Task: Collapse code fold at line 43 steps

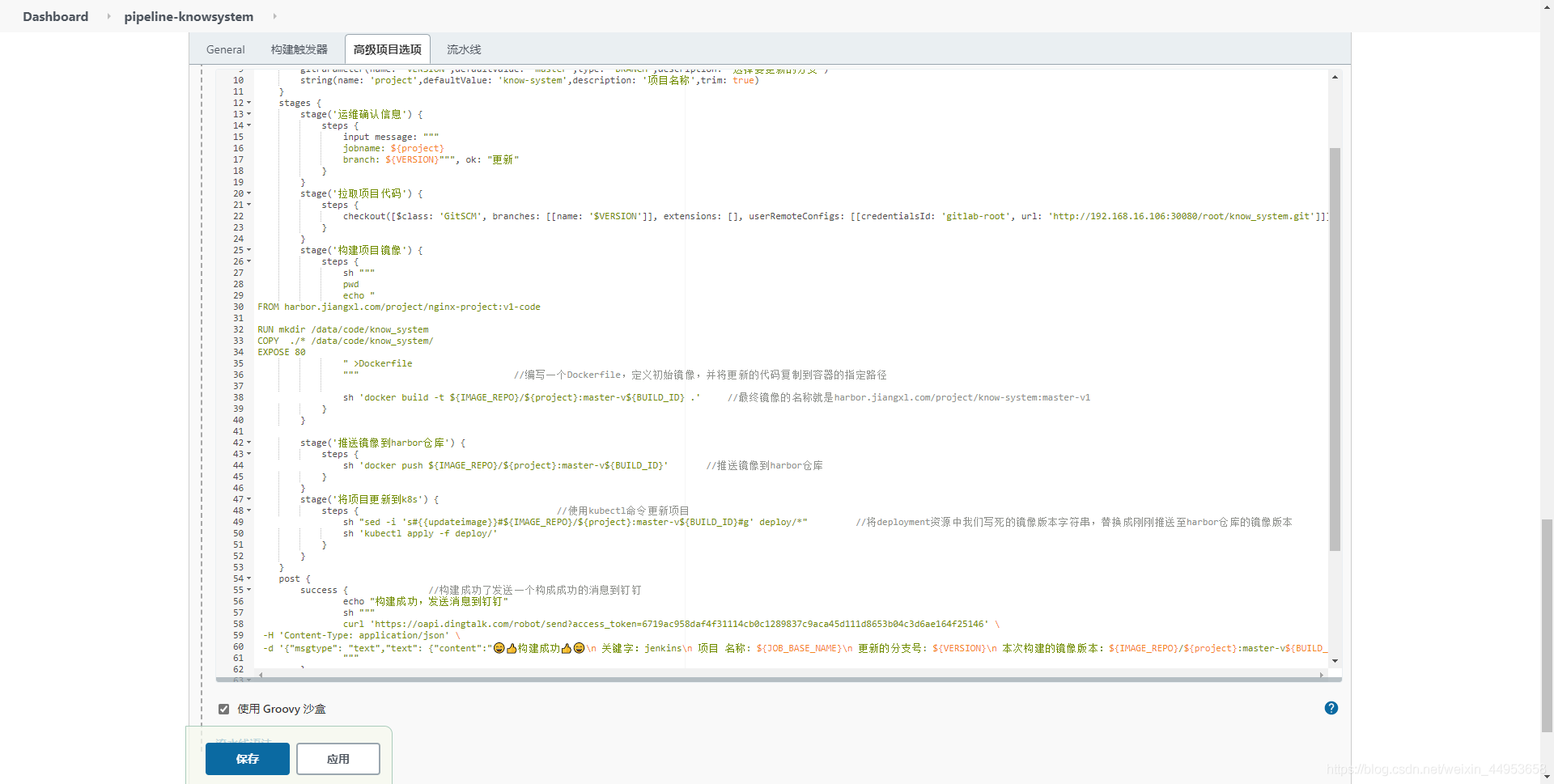Action: [249, 454]
